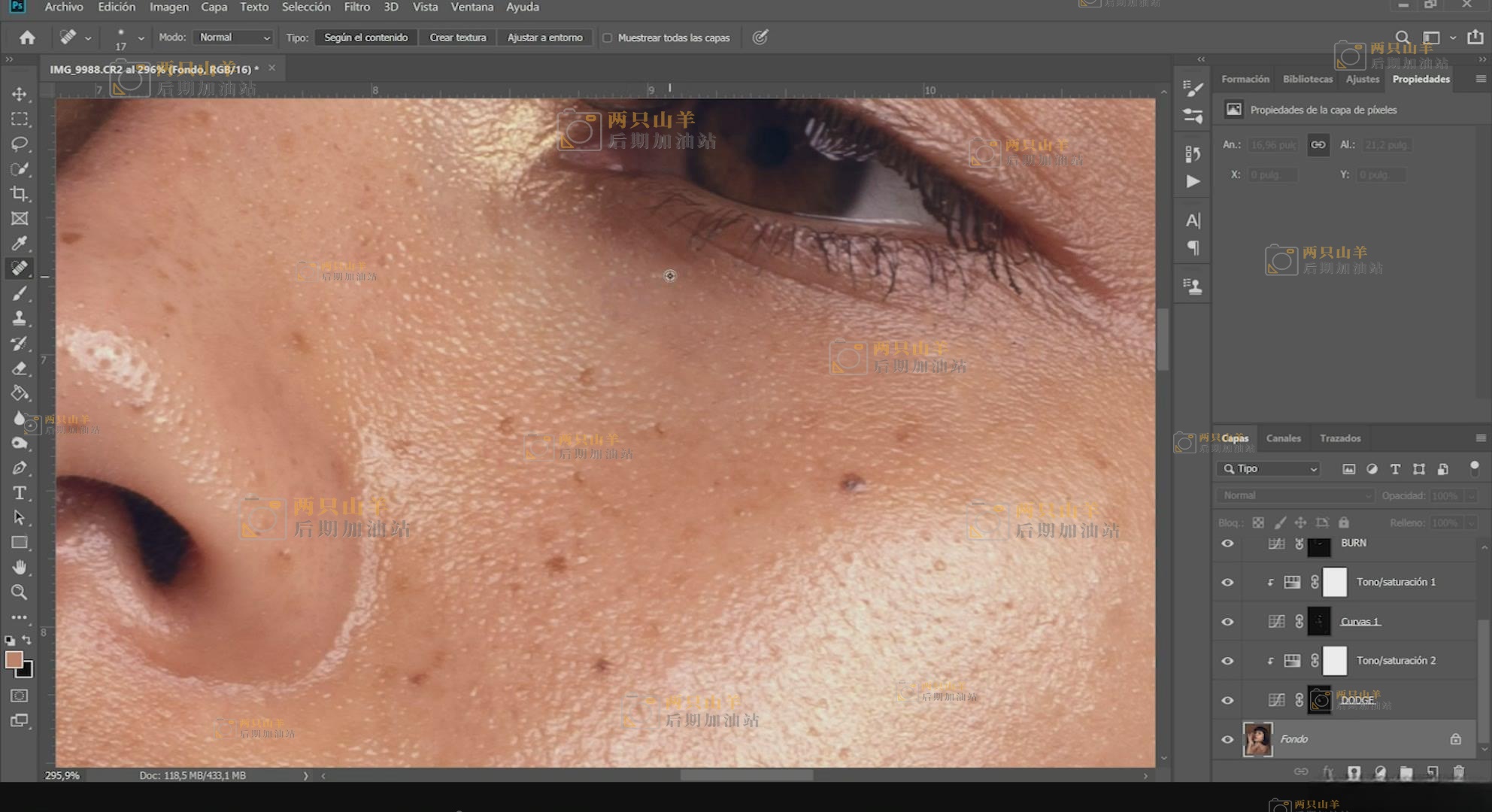Select the Crop tool
Image resolution: width=1492 pixels, height=812 pixels.
click(20, 194)
